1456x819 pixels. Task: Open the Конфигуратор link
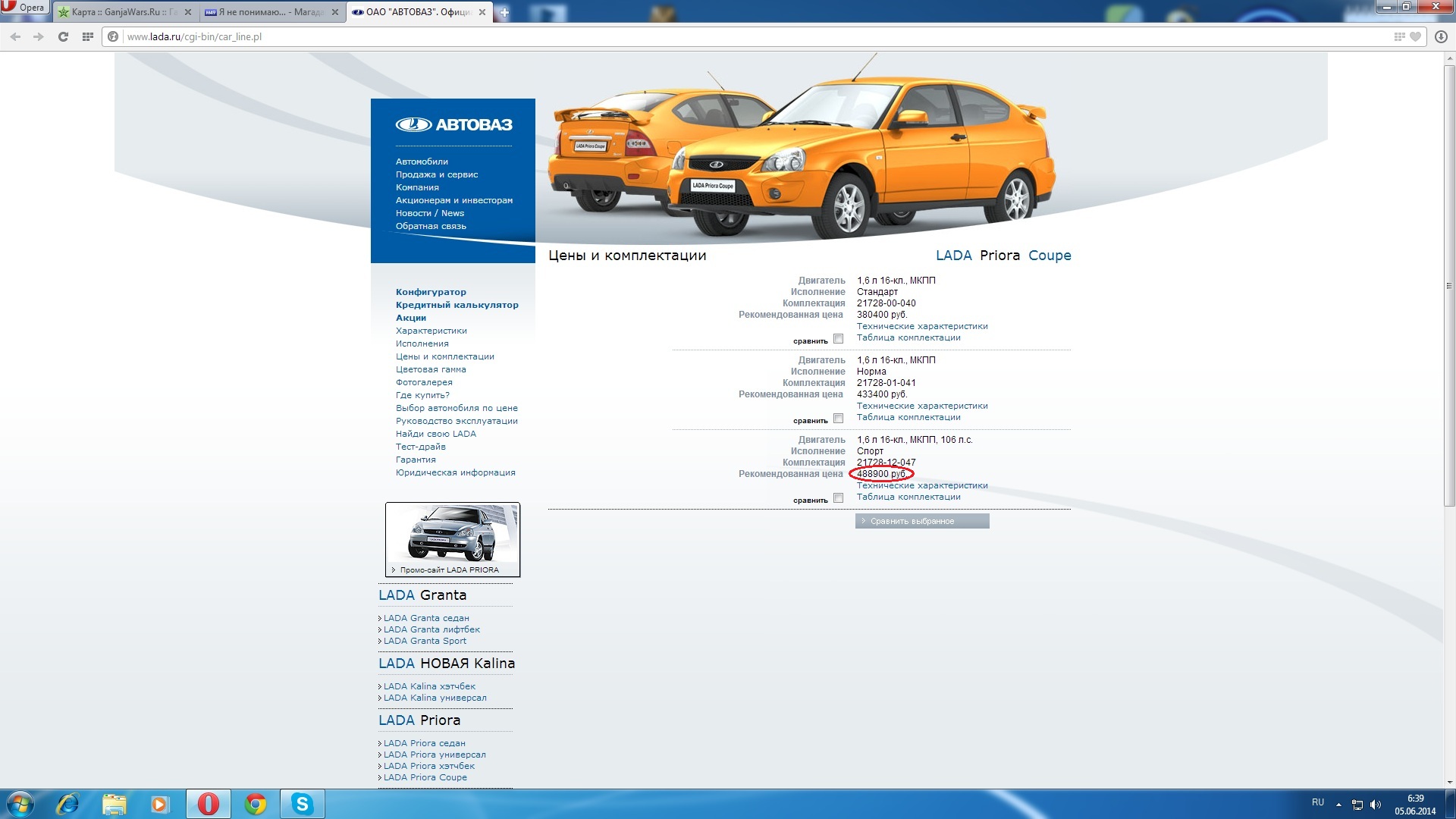click(431, 292)
